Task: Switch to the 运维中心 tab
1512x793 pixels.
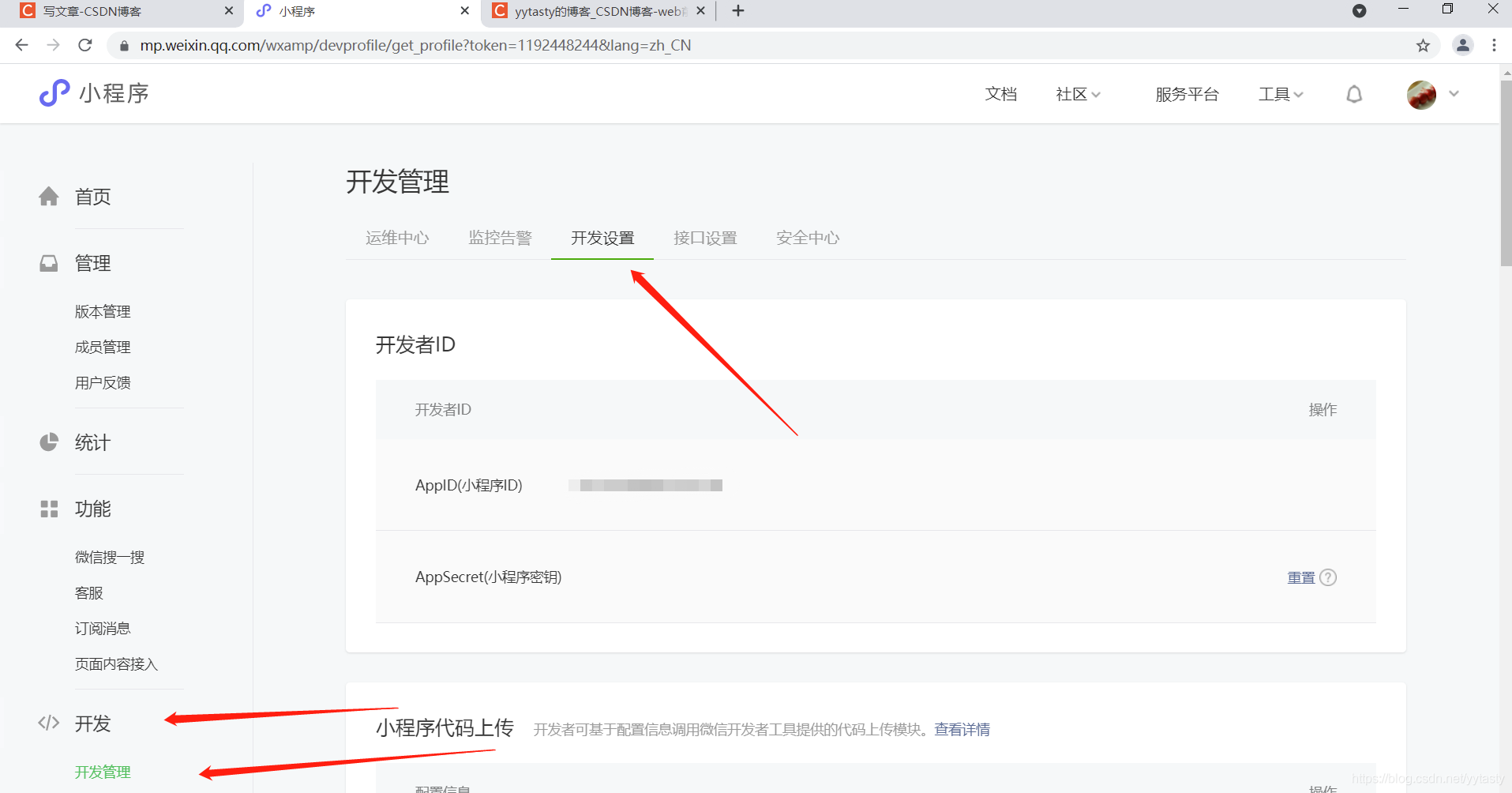Action: point(397,238)
